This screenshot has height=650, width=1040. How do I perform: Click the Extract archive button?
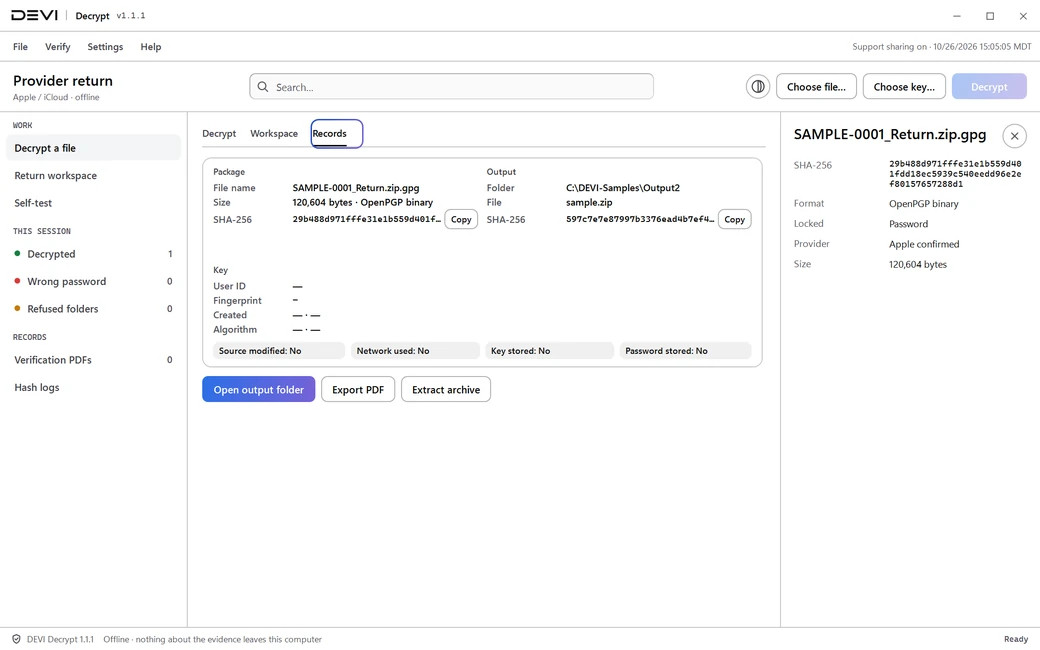[446, 389]
